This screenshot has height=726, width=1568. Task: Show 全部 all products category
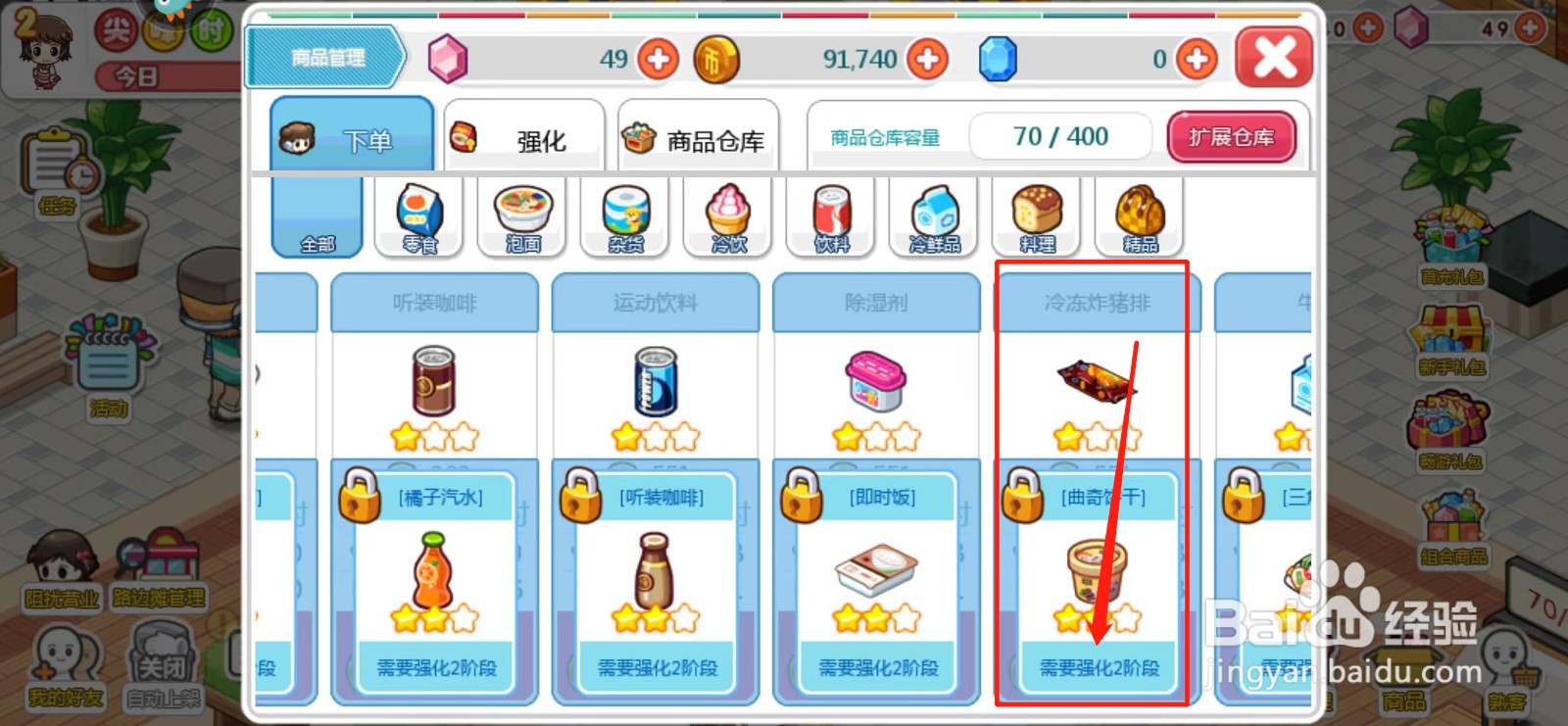[x=318, y=217]
